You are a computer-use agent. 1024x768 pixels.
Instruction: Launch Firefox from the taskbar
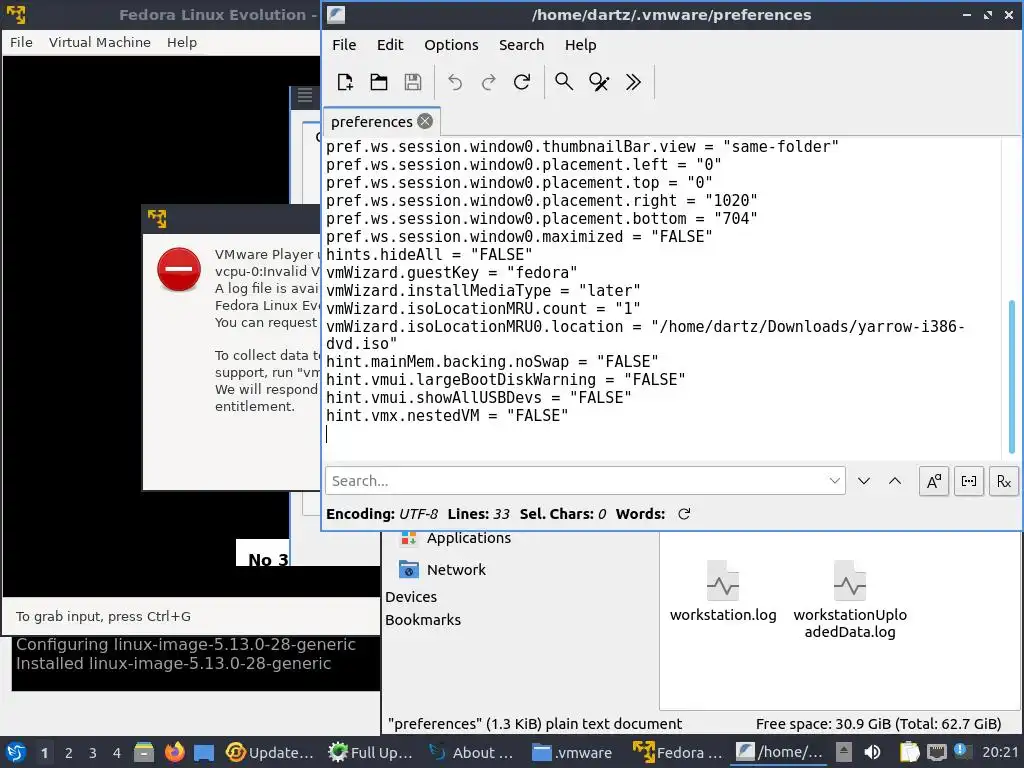click(x=174, y=752)
